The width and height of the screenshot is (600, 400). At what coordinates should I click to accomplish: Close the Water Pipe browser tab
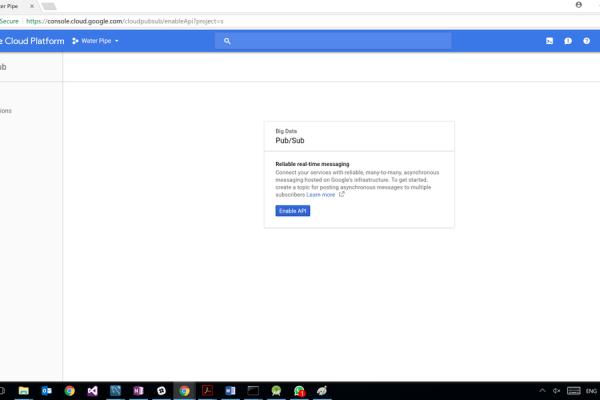coord(32,6)
